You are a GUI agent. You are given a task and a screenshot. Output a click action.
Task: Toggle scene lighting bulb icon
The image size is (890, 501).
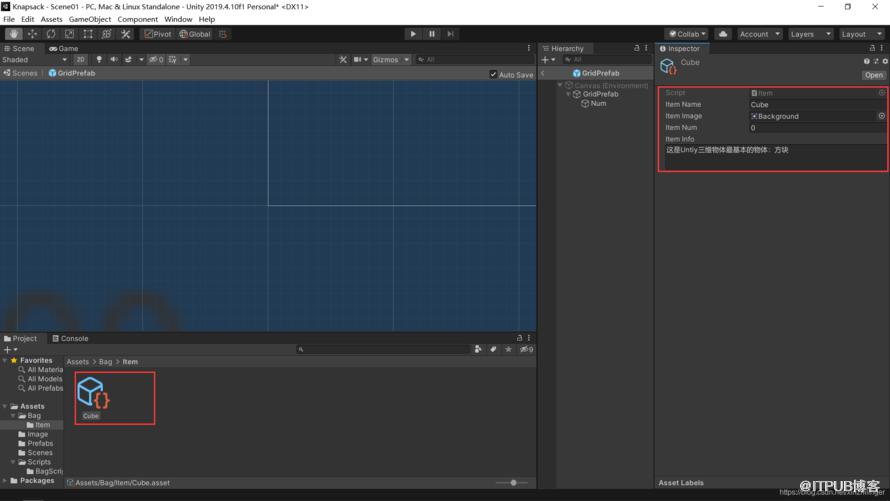(x=99, y=60)
